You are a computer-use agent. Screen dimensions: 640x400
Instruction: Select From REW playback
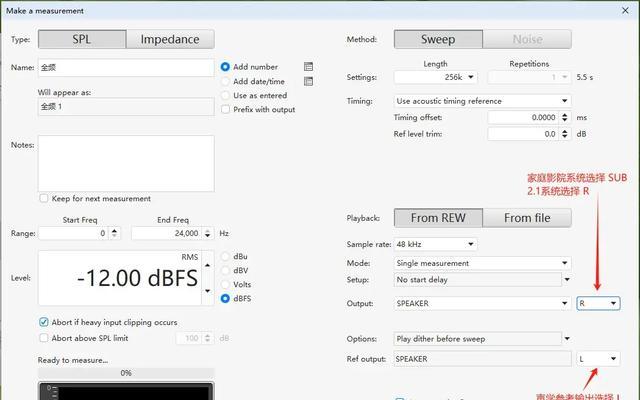pos(438,218)
